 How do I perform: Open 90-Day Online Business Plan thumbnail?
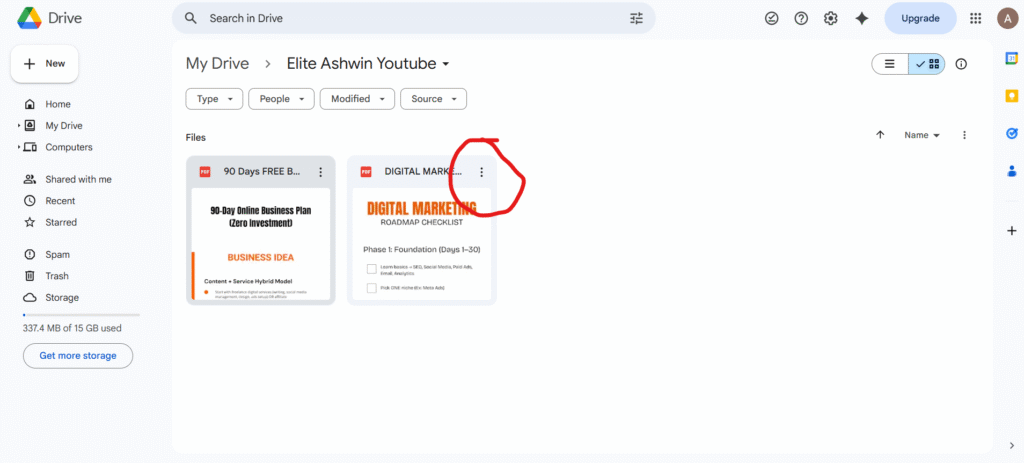260,243
